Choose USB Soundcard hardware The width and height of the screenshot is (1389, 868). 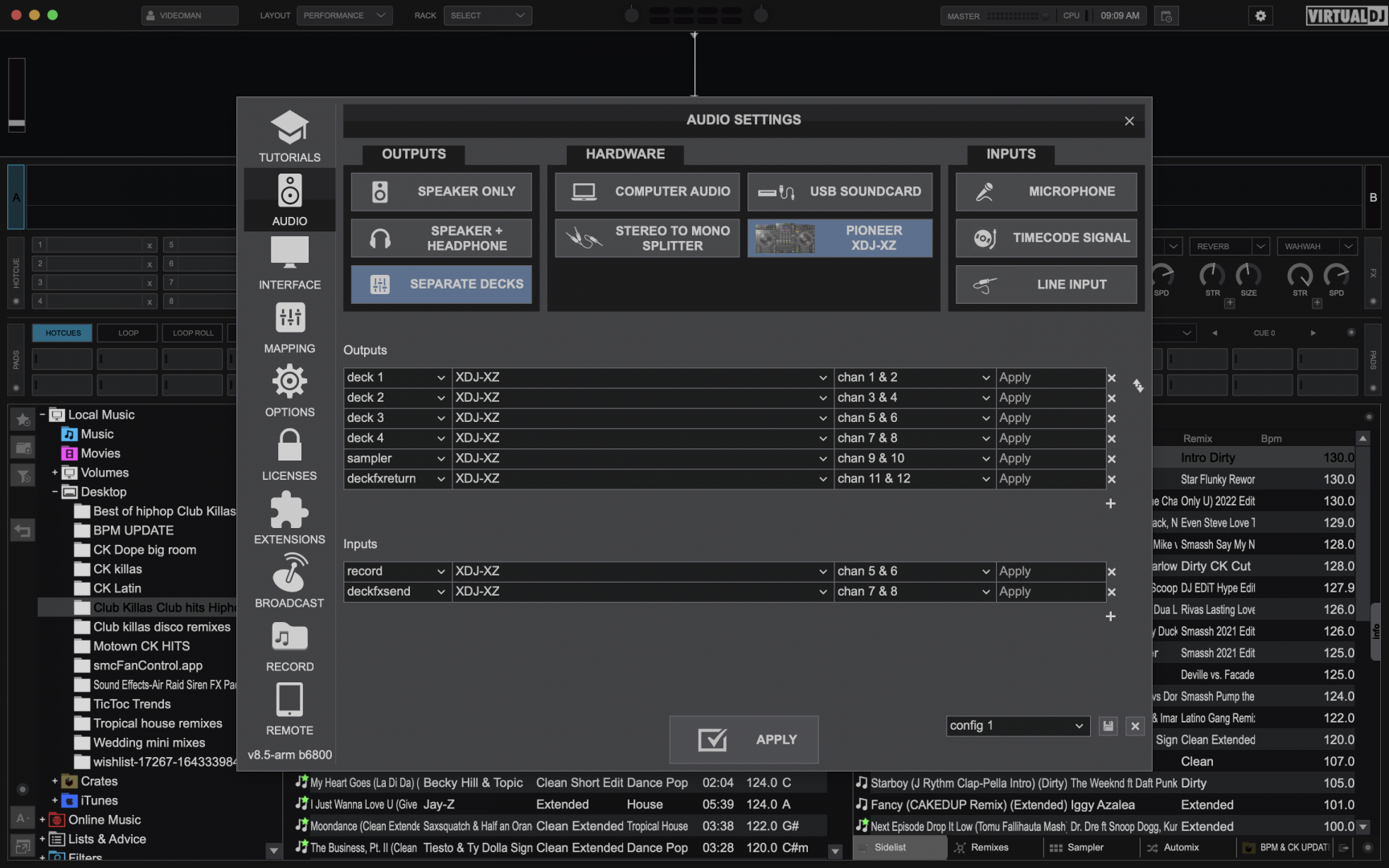point(840,191)
